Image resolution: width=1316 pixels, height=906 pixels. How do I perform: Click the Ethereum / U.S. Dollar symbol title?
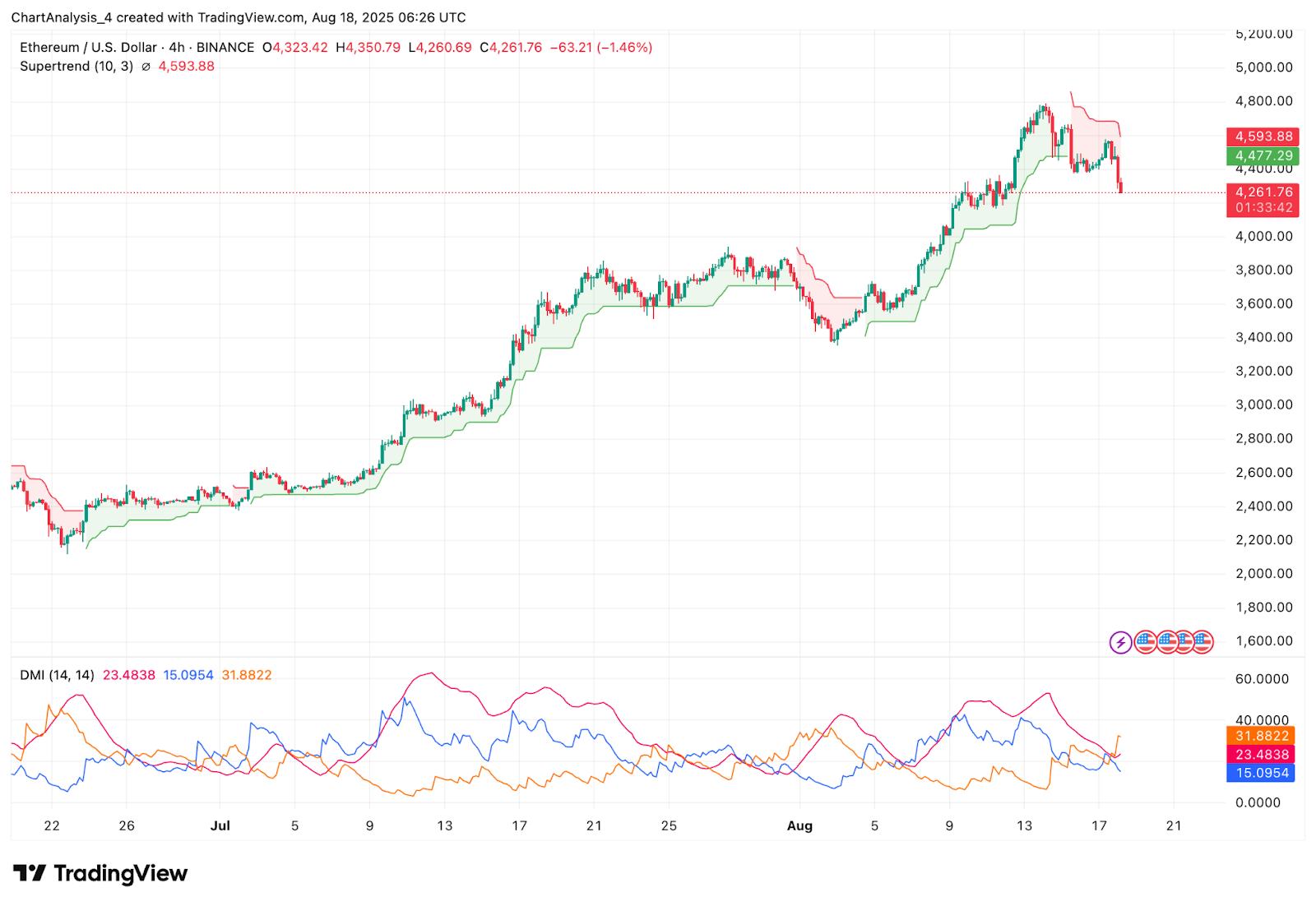tap(88, 48)
